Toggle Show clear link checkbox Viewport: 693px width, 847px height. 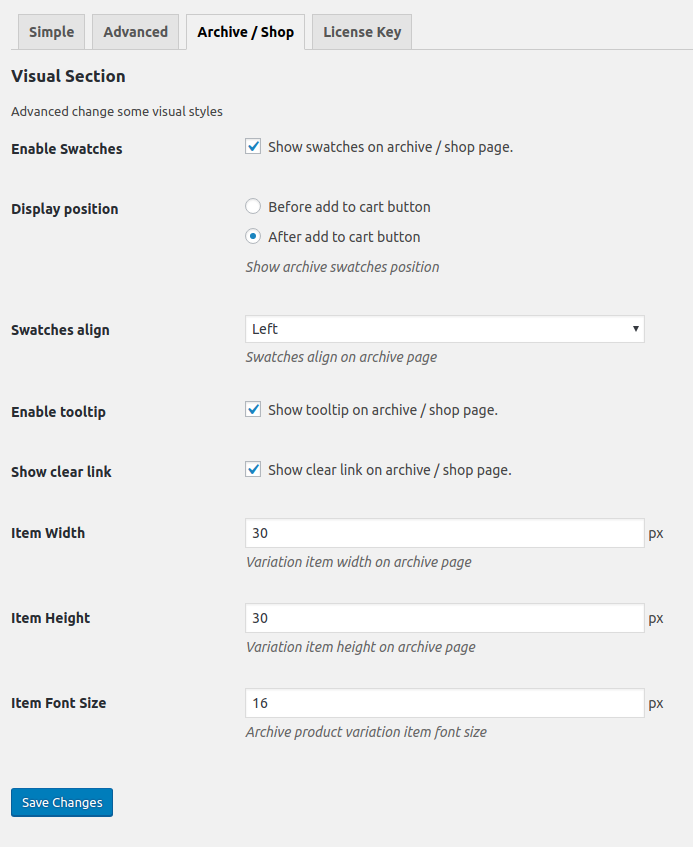pos(253,469)
